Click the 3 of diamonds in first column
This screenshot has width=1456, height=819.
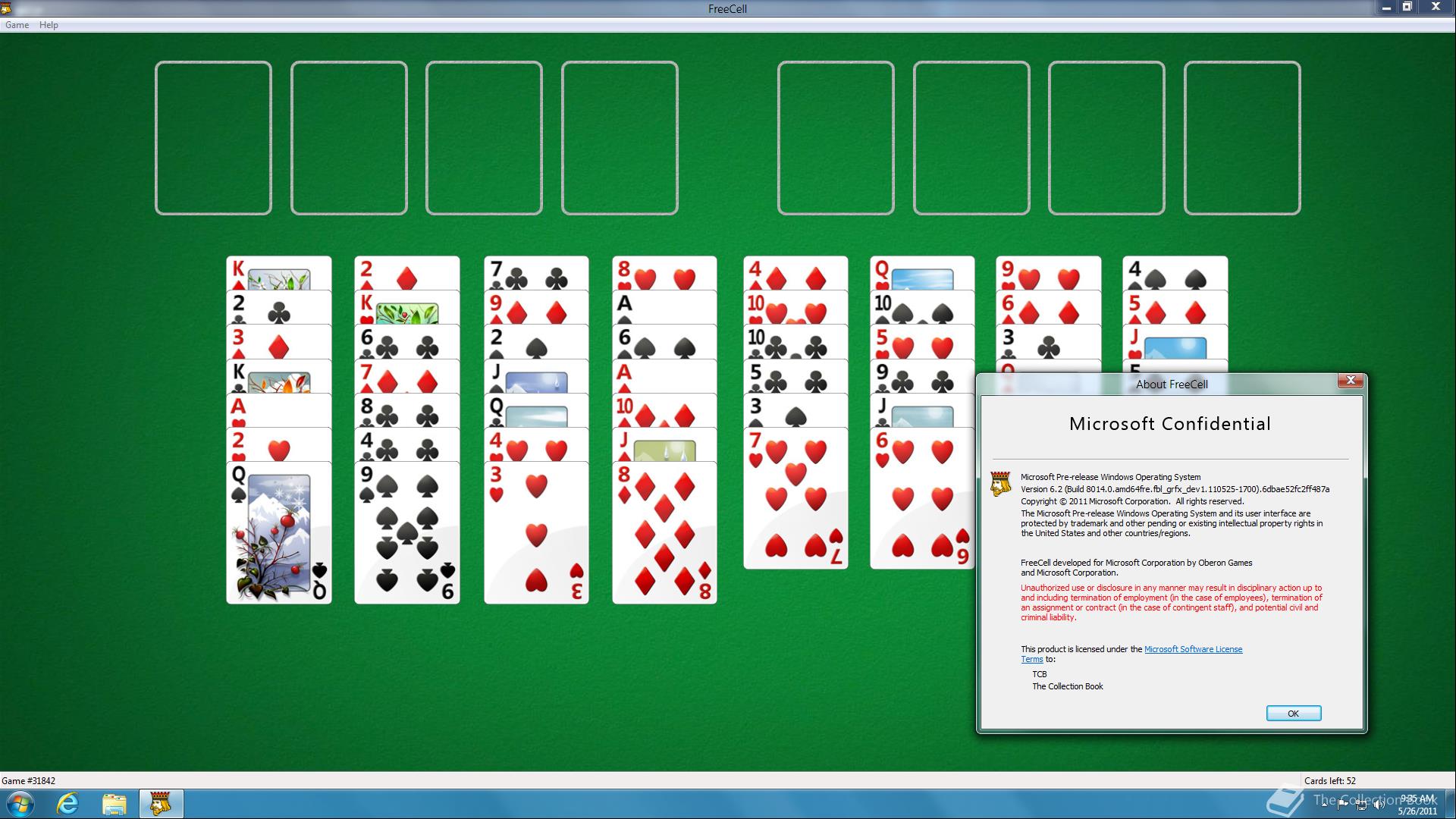(x=279, y=342)
